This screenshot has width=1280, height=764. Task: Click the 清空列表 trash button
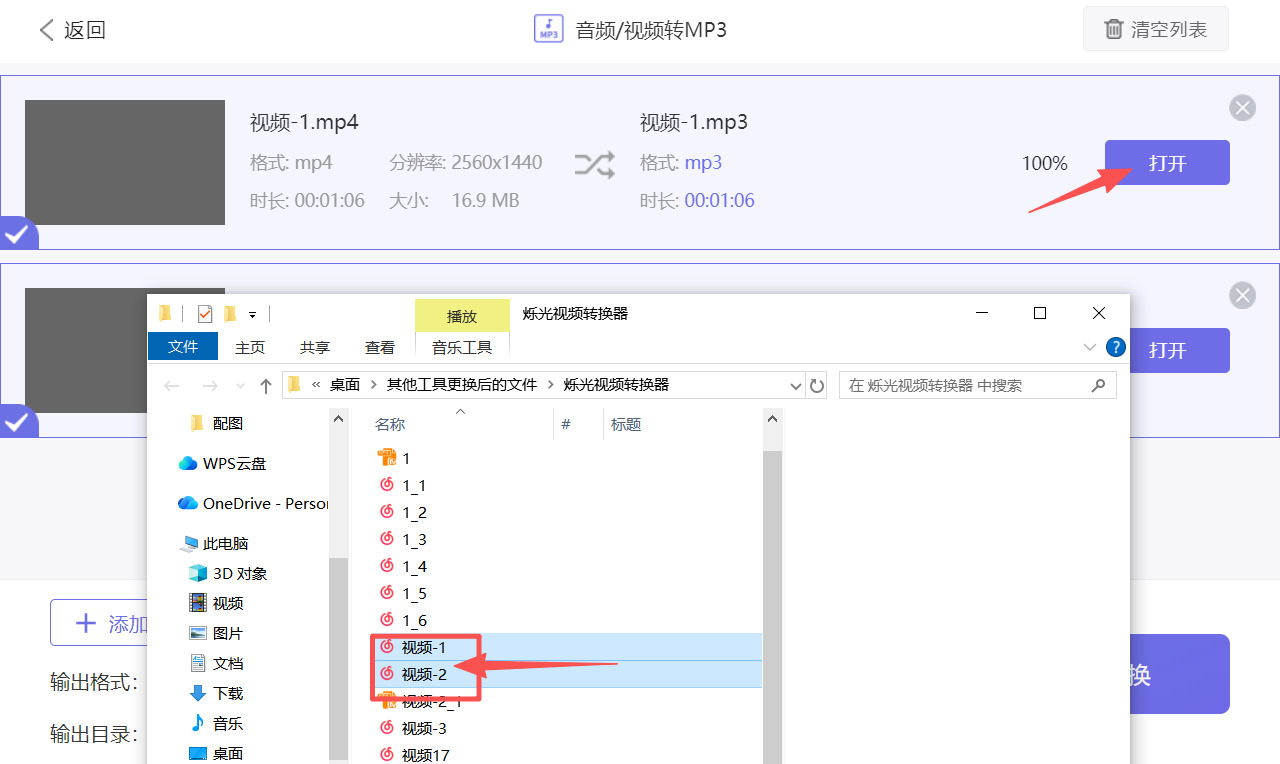click(1155, 29)
